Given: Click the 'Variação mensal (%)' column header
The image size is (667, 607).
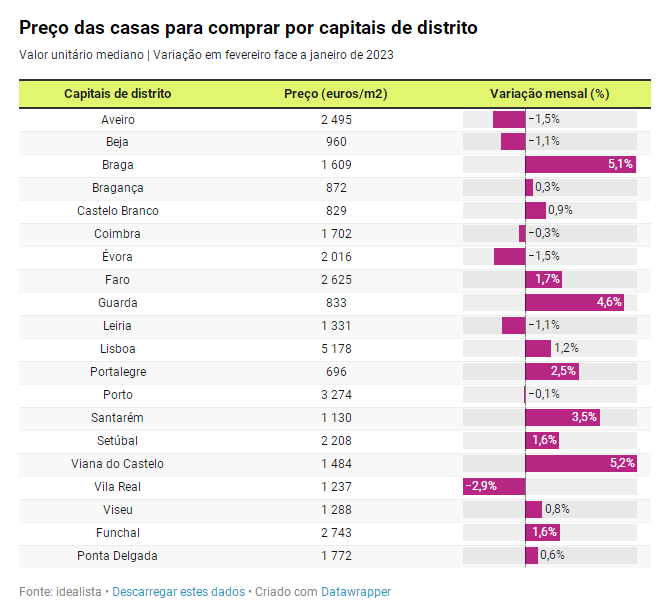Looking at the screenshot, I should pos(549,94).
